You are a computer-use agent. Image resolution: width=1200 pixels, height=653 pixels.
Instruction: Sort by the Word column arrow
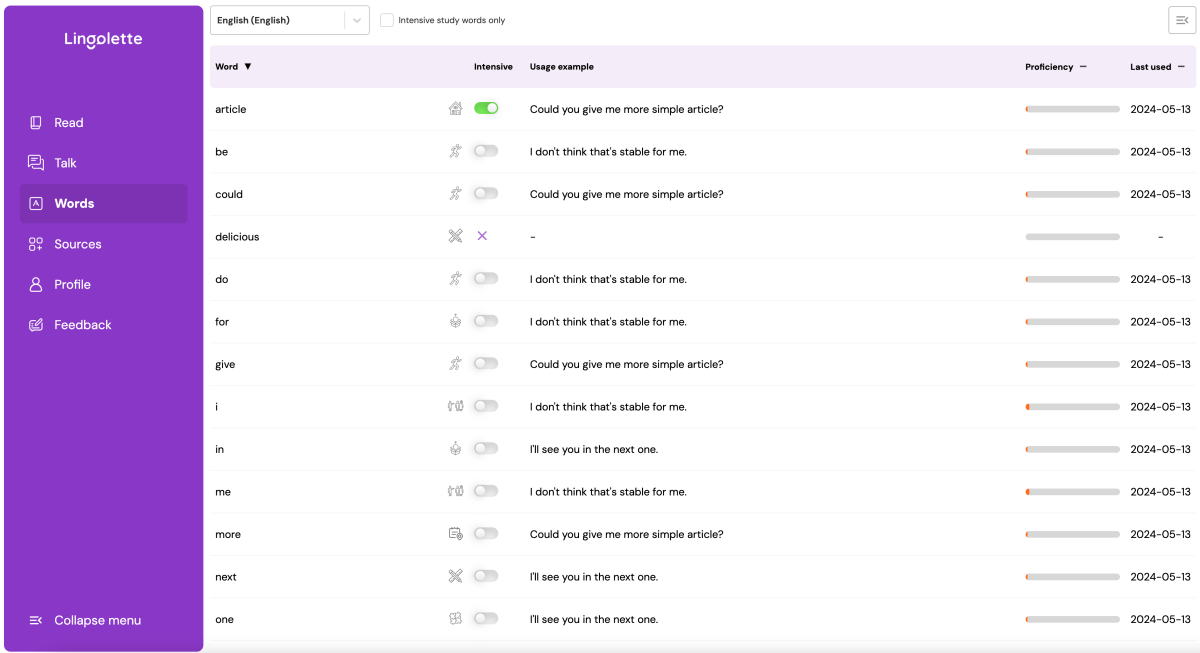248,67
